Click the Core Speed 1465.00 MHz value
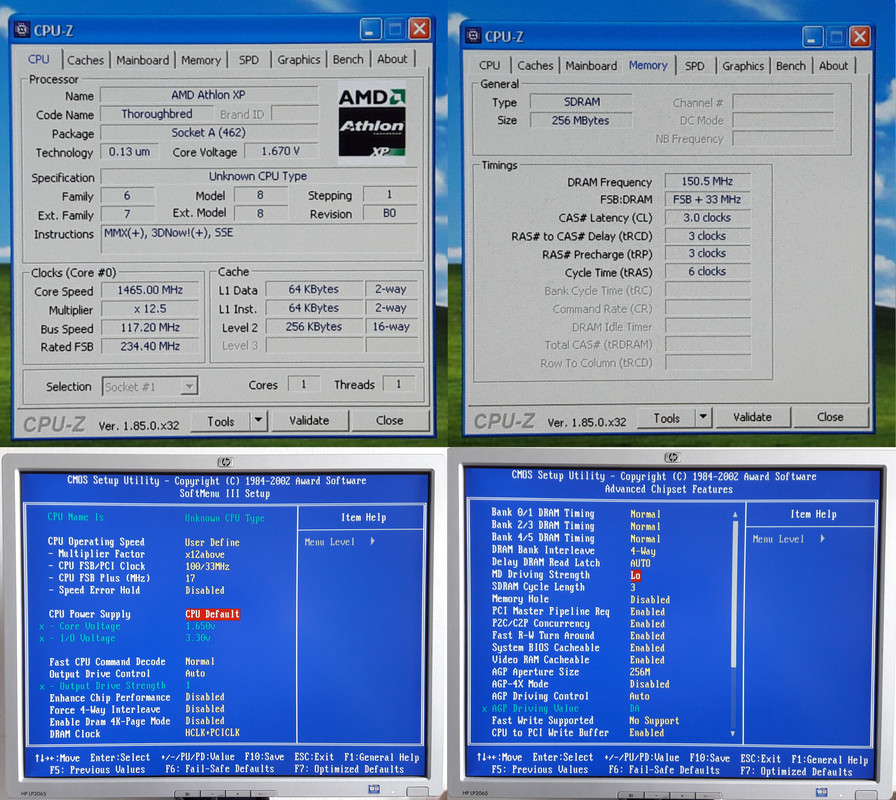The height and width of the screenshot is (800, 896). (x=150, y=290)
